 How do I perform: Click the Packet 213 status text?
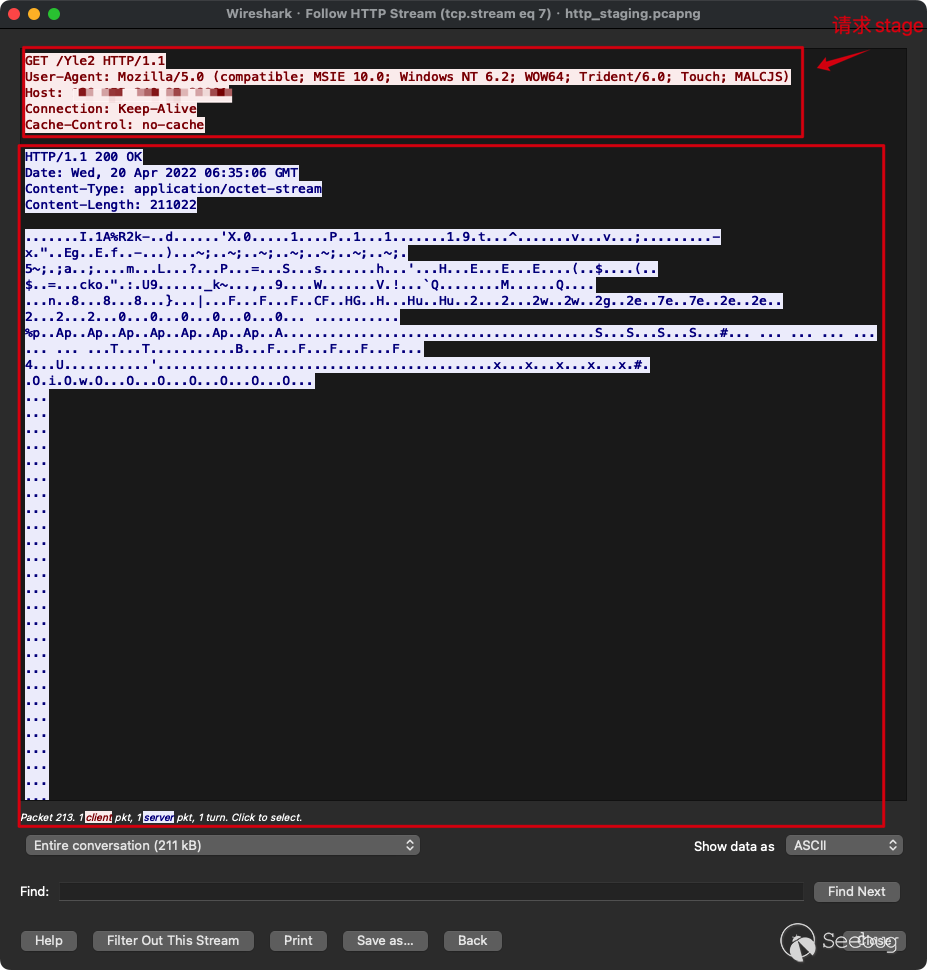pyautogui.click(x=162, y=817)
